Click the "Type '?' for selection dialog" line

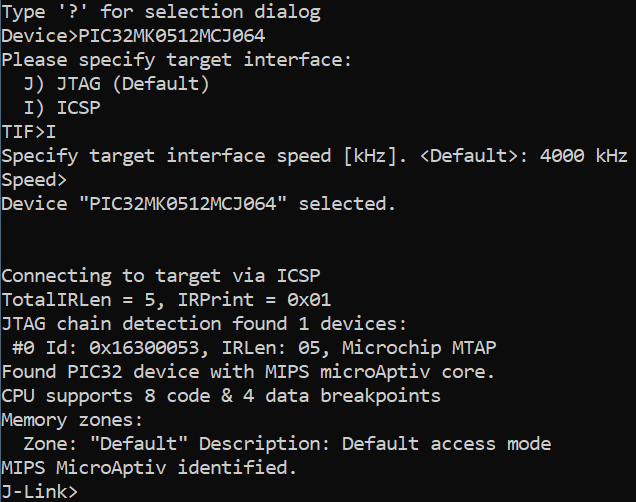pyautogui.click(x=160, y=12)
